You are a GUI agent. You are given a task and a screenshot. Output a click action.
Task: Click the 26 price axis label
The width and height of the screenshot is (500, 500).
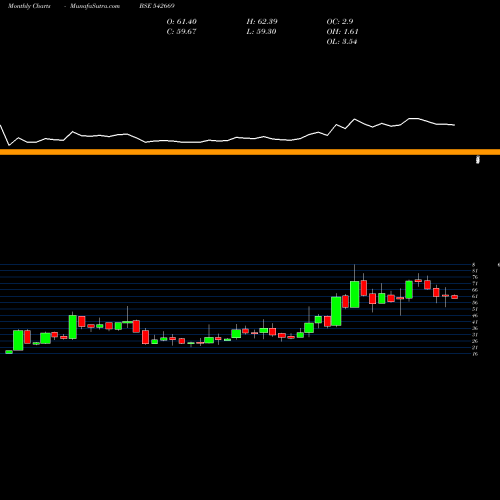coord(475,341)
